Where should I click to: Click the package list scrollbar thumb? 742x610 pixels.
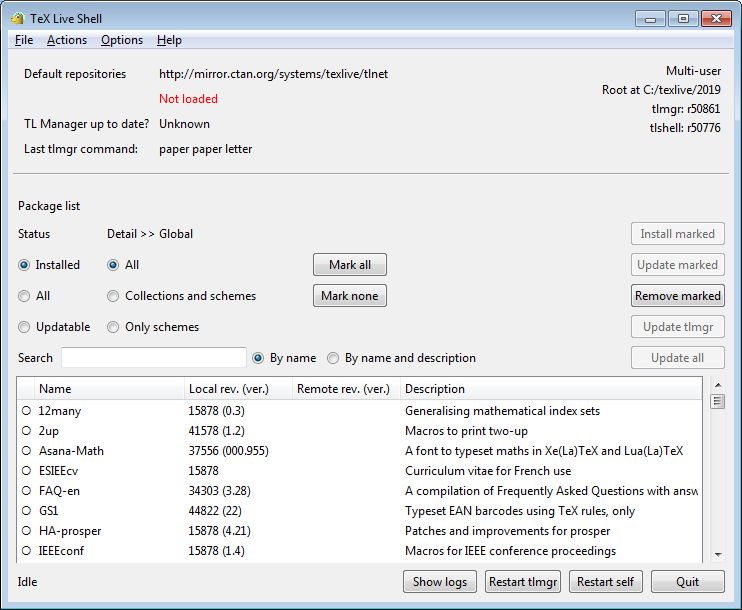[x=717, y=402]
